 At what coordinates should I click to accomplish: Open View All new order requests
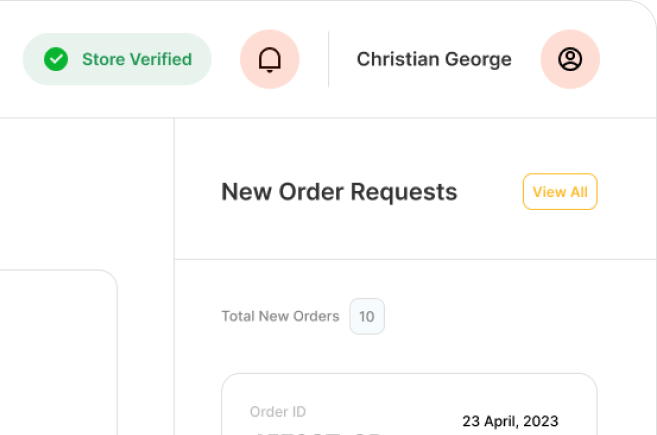pos(560,192)
